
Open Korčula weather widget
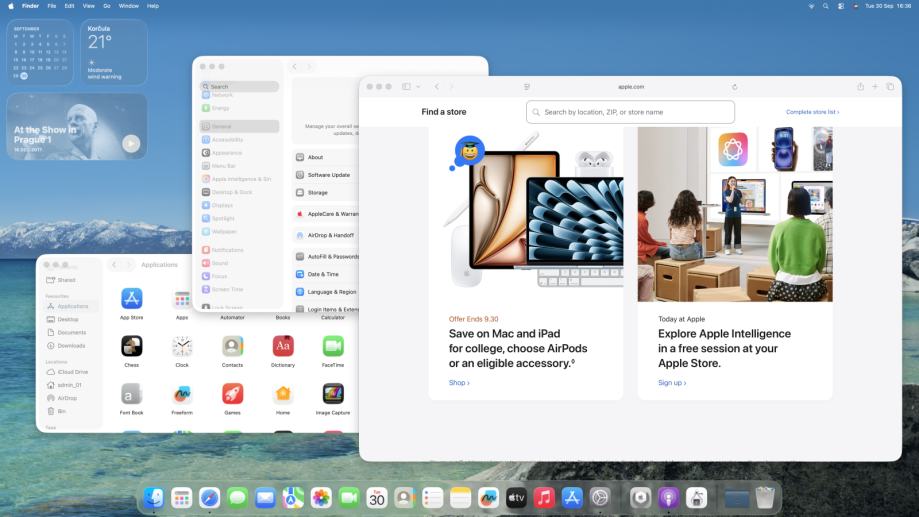[114, 52]
